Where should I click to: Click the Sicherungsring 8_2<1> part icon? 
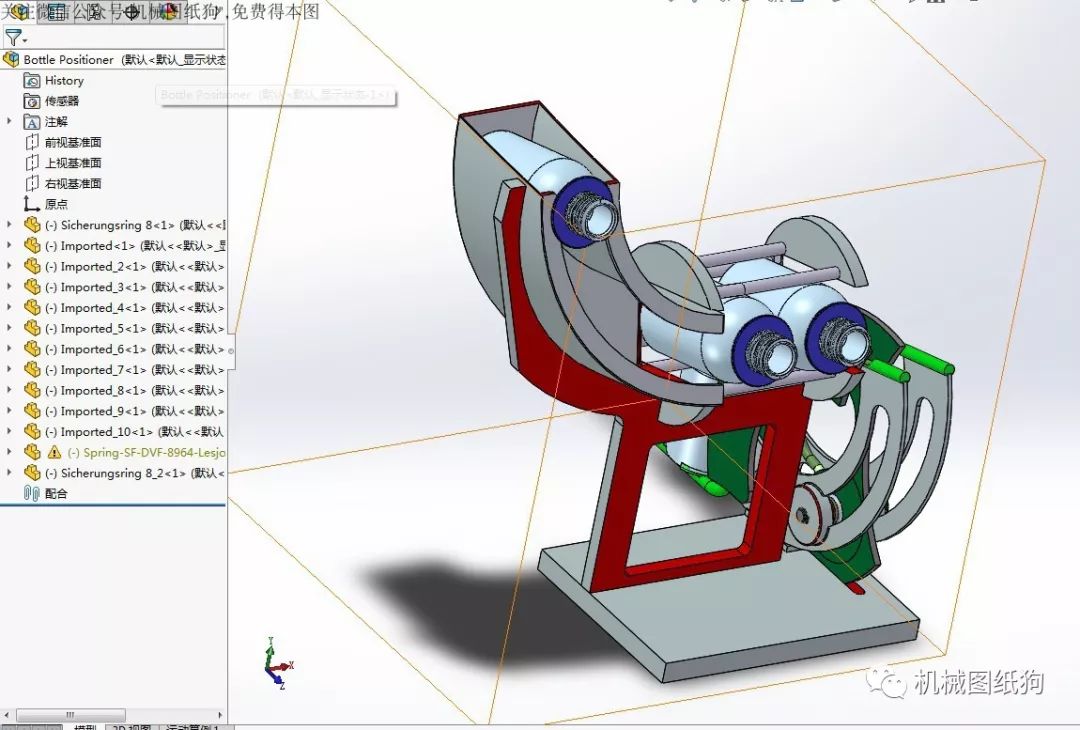pyautogui.click(x=32, y=472)
